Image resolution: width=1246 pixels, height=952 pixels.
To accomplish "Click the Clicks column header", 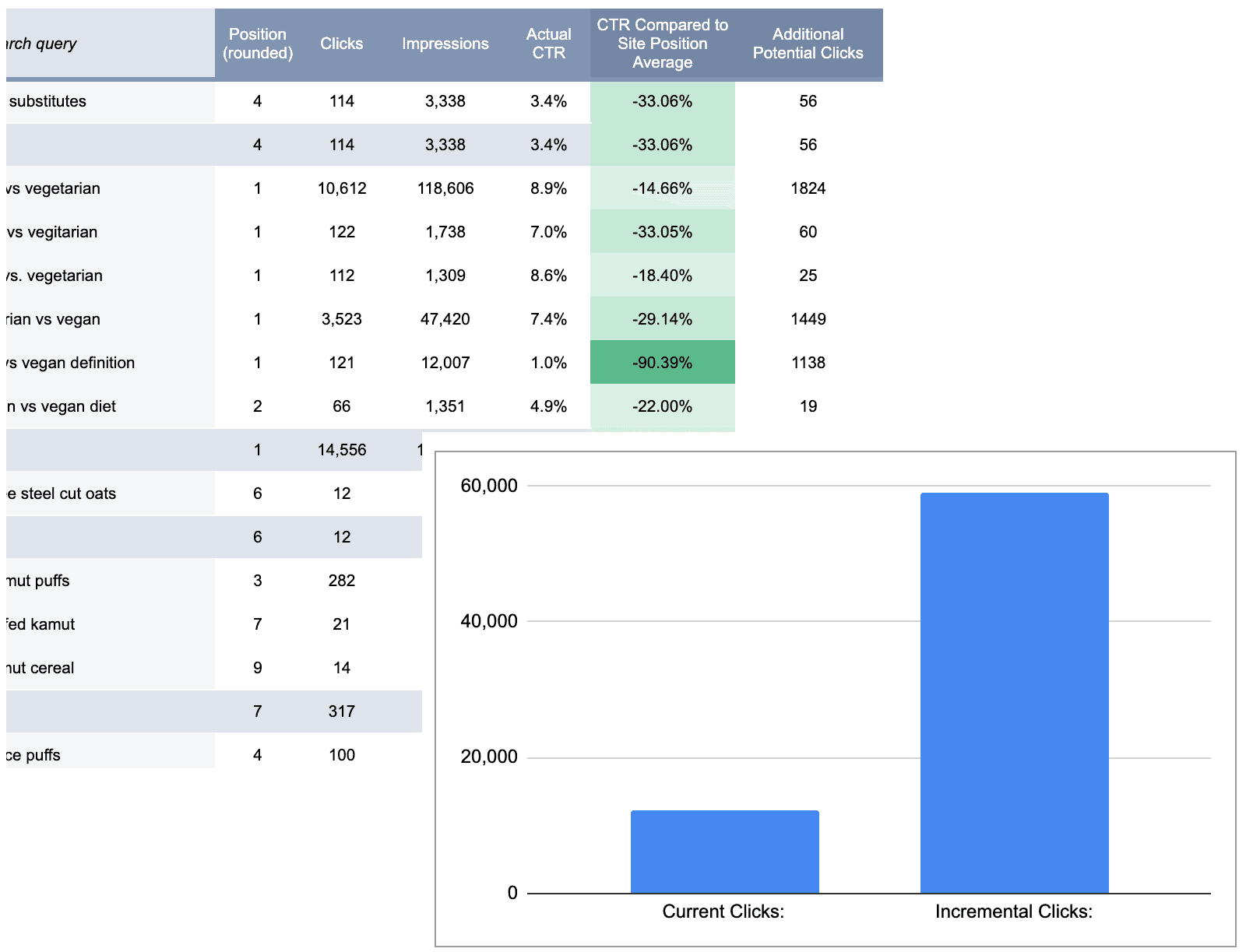I will pos(341,44).
